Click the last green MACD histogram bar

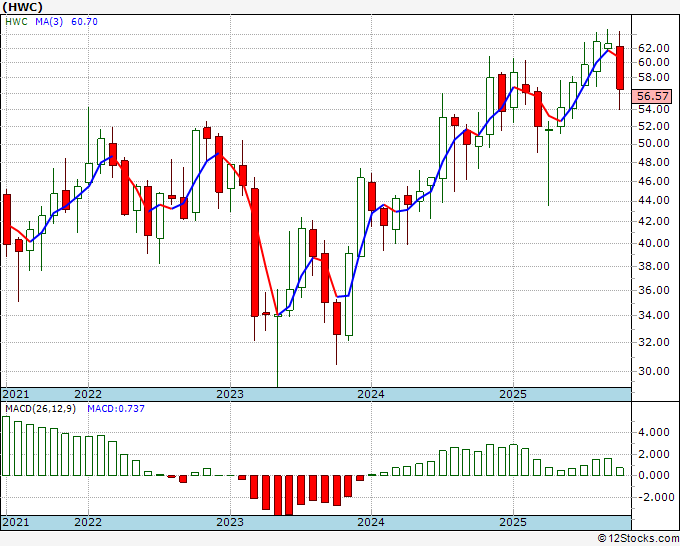point(620,471)
